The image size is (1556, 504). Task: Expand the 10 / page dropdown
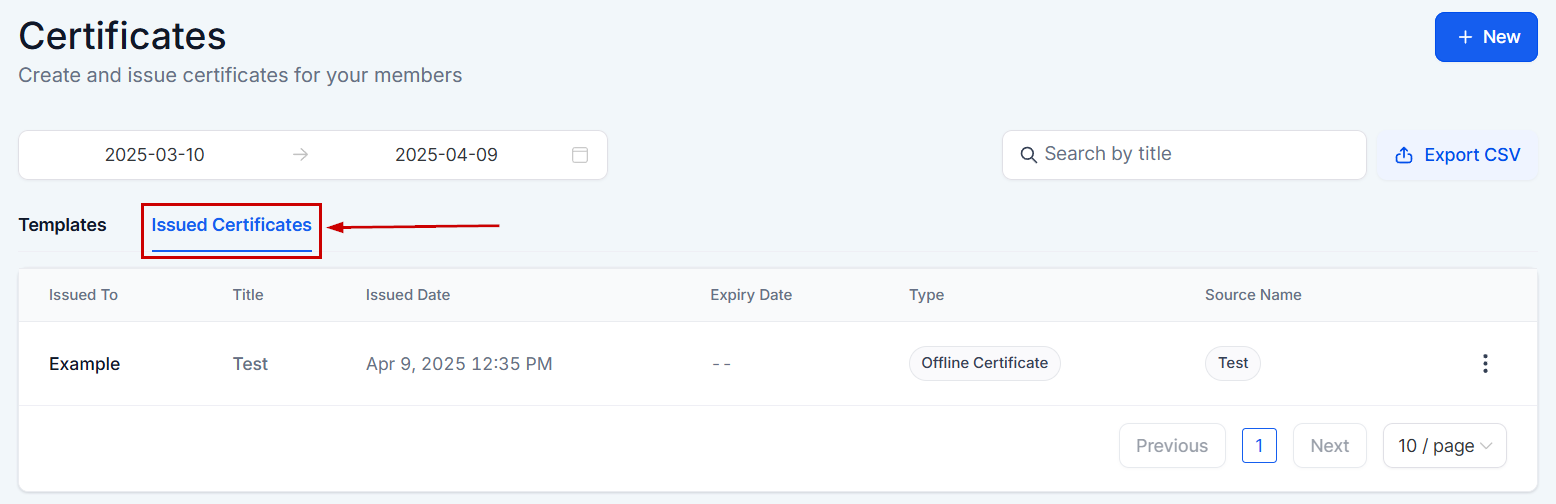pos(1444,446)
